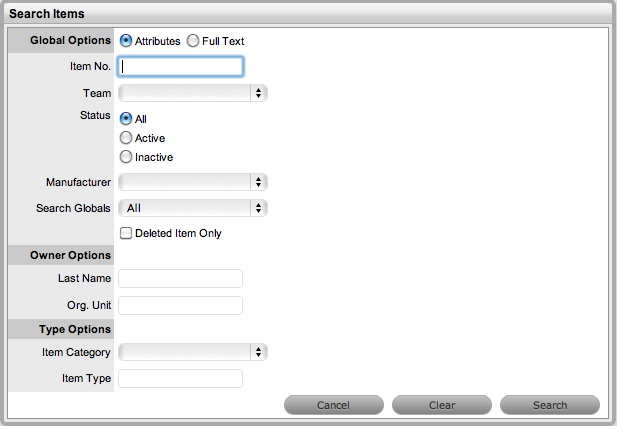617x426 pixels.
Task: Focus the Org. Unit text box
Action: 181,305
